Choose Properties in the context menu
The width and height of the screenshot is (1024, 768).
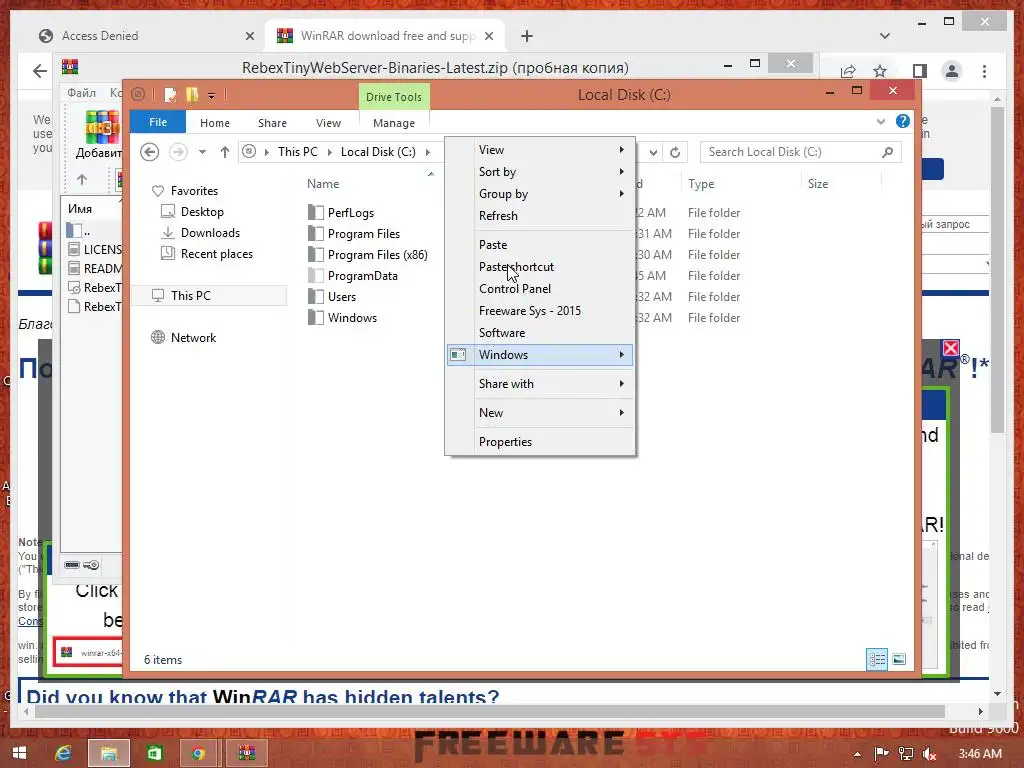point(540,442)
